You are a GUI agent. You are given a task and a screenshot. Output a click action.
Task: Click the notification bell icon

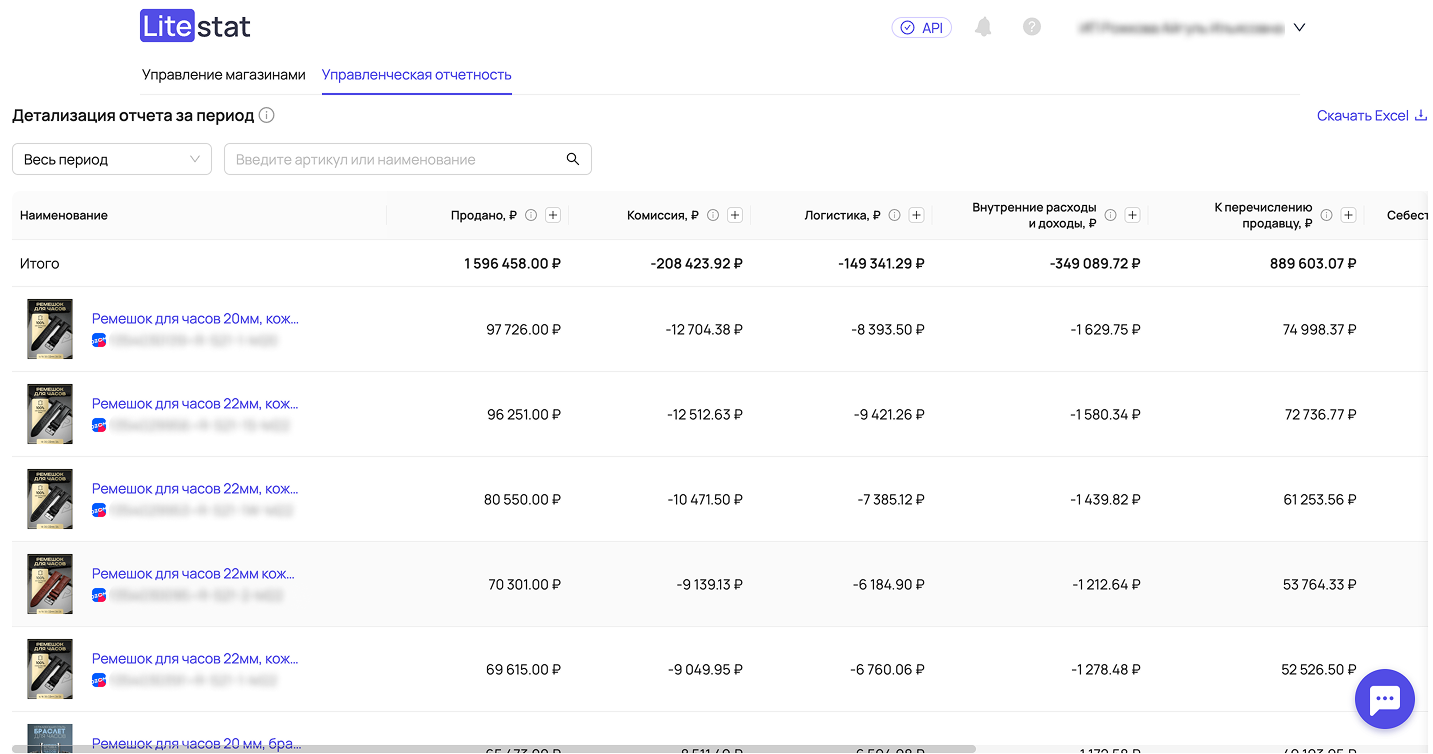pyautogui.click(x=983, y=27)
